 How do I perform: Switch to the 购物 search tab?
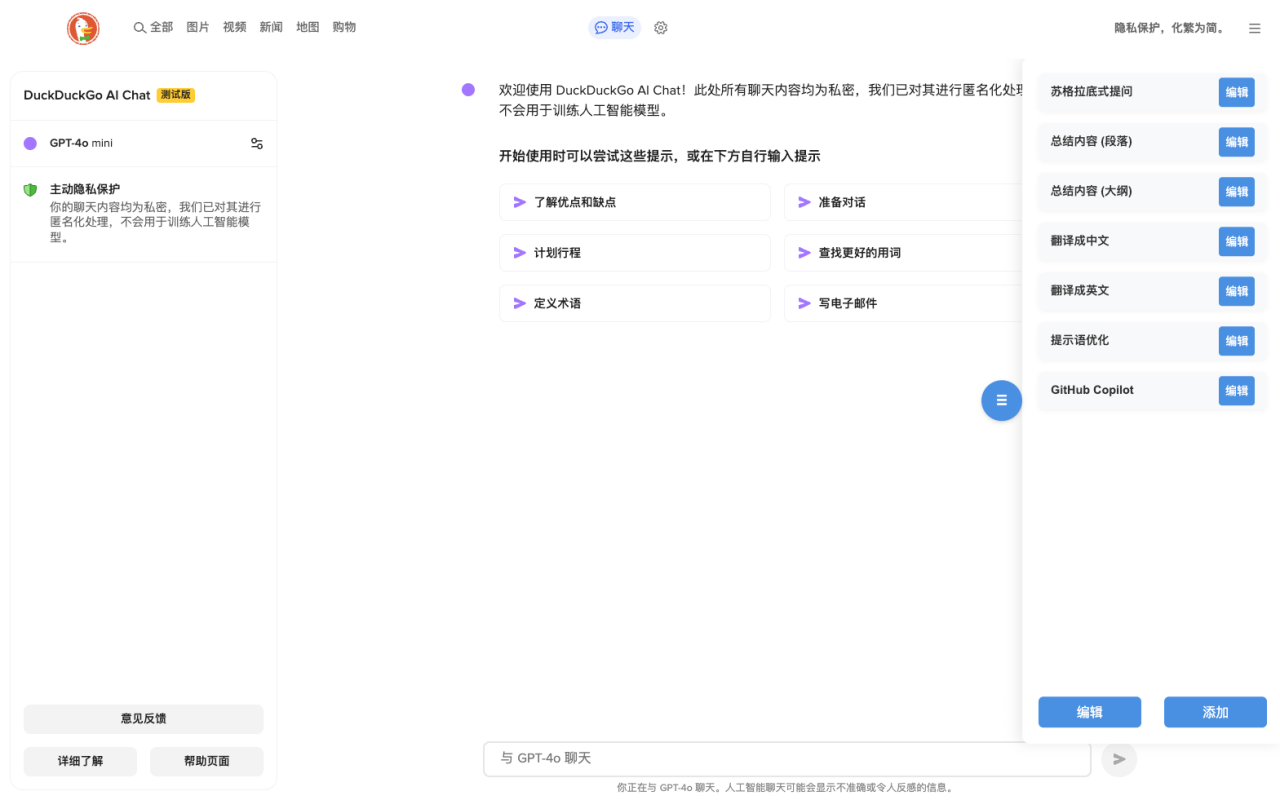(x=344, y=27)
